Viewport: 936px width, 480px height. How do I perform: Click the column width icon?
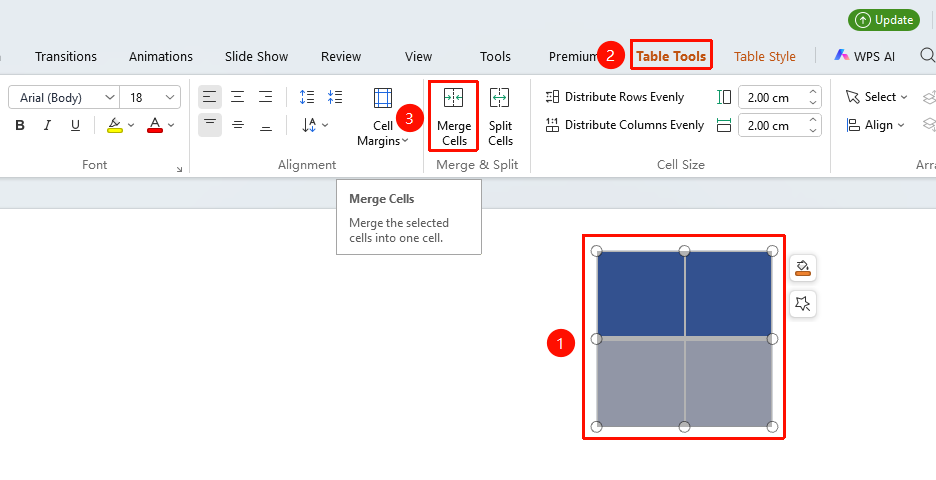tap(724, 125)
